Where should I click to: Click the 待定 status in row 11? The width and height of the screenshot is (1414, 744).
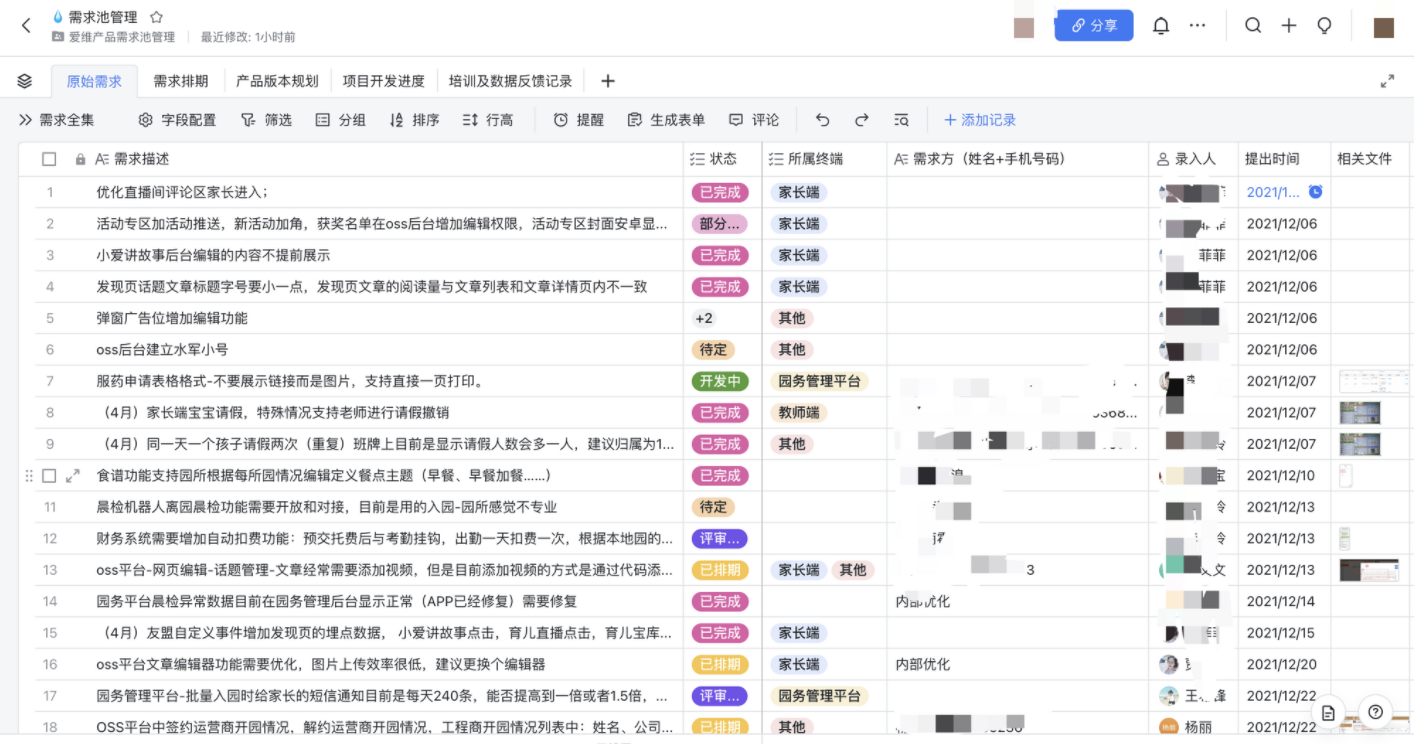(x=713, y=507)
